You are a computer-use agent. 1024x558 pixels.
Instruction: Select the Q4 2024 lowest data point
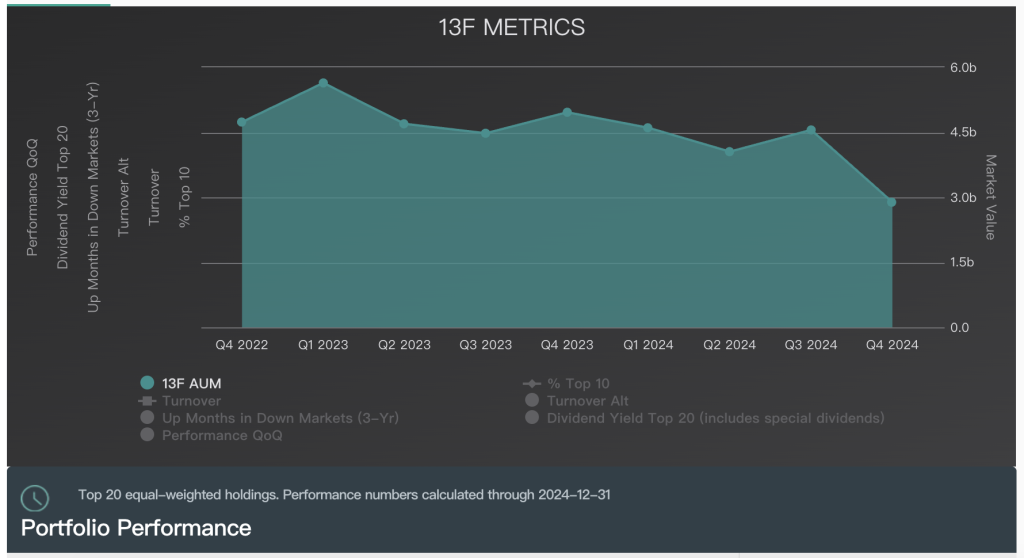pos(891,202)
